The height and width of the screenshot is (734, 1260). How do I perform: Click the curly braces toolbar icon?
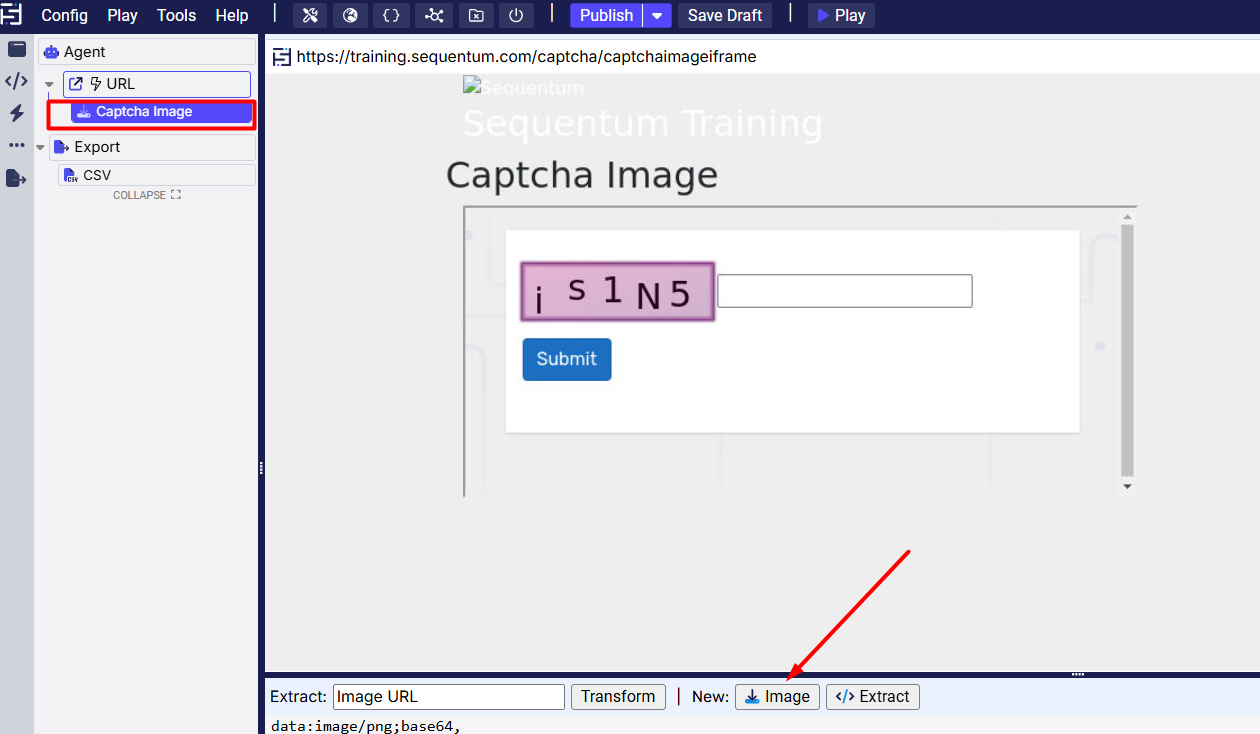pos(391,15)
